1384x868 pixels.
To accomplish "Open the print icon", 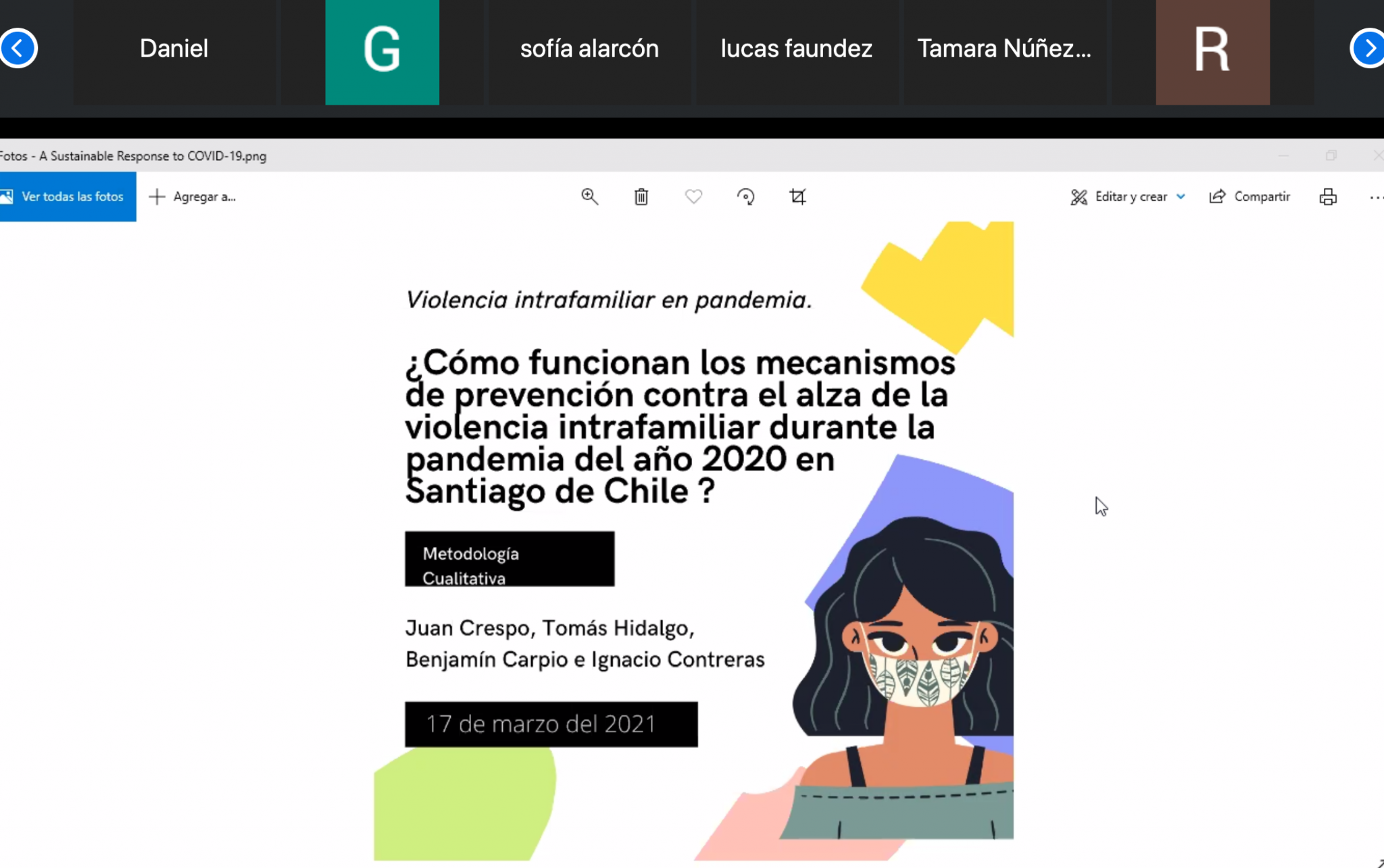I will pos(1328,197).
